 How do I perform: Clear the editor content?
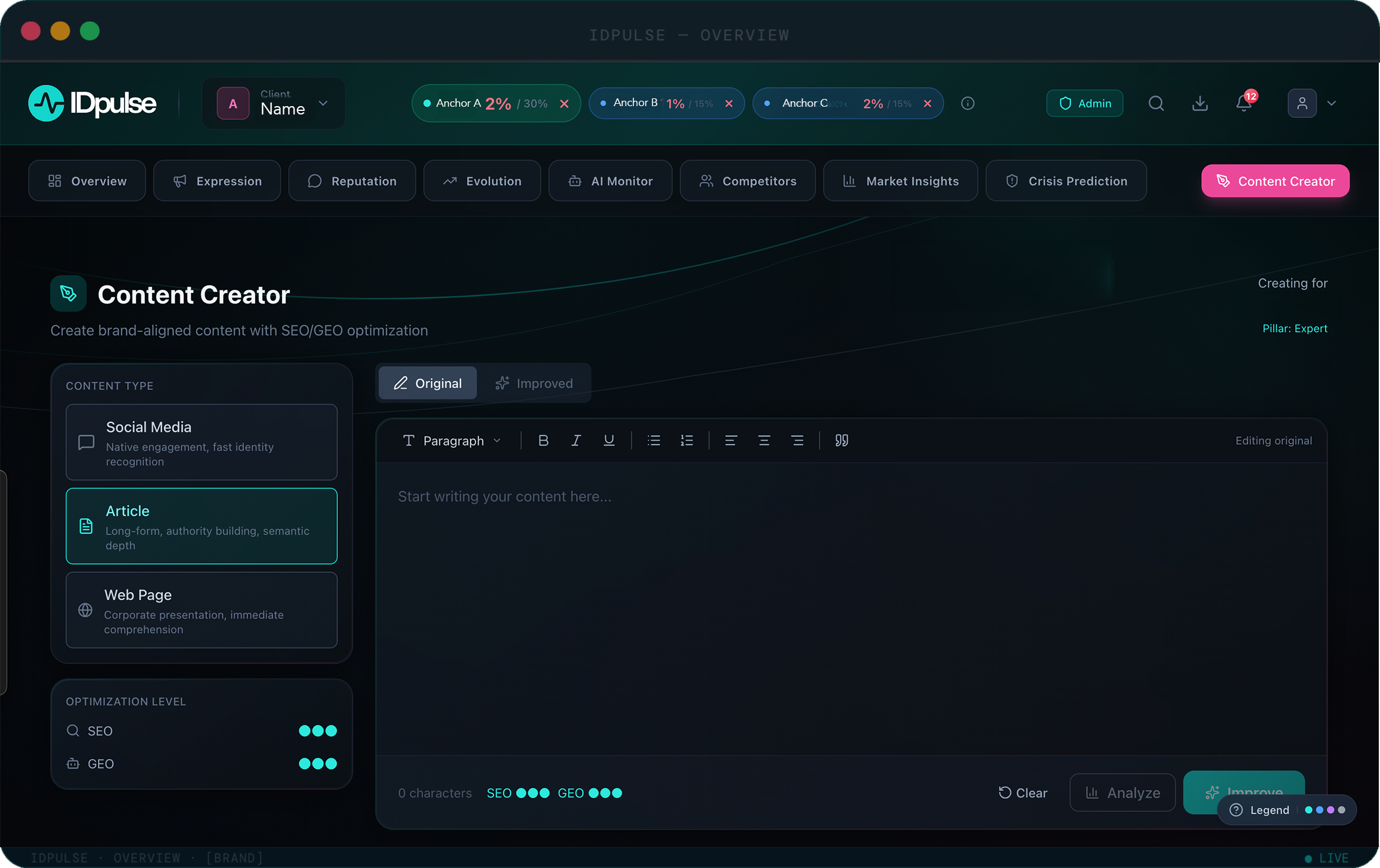[x=1023, y=793]
